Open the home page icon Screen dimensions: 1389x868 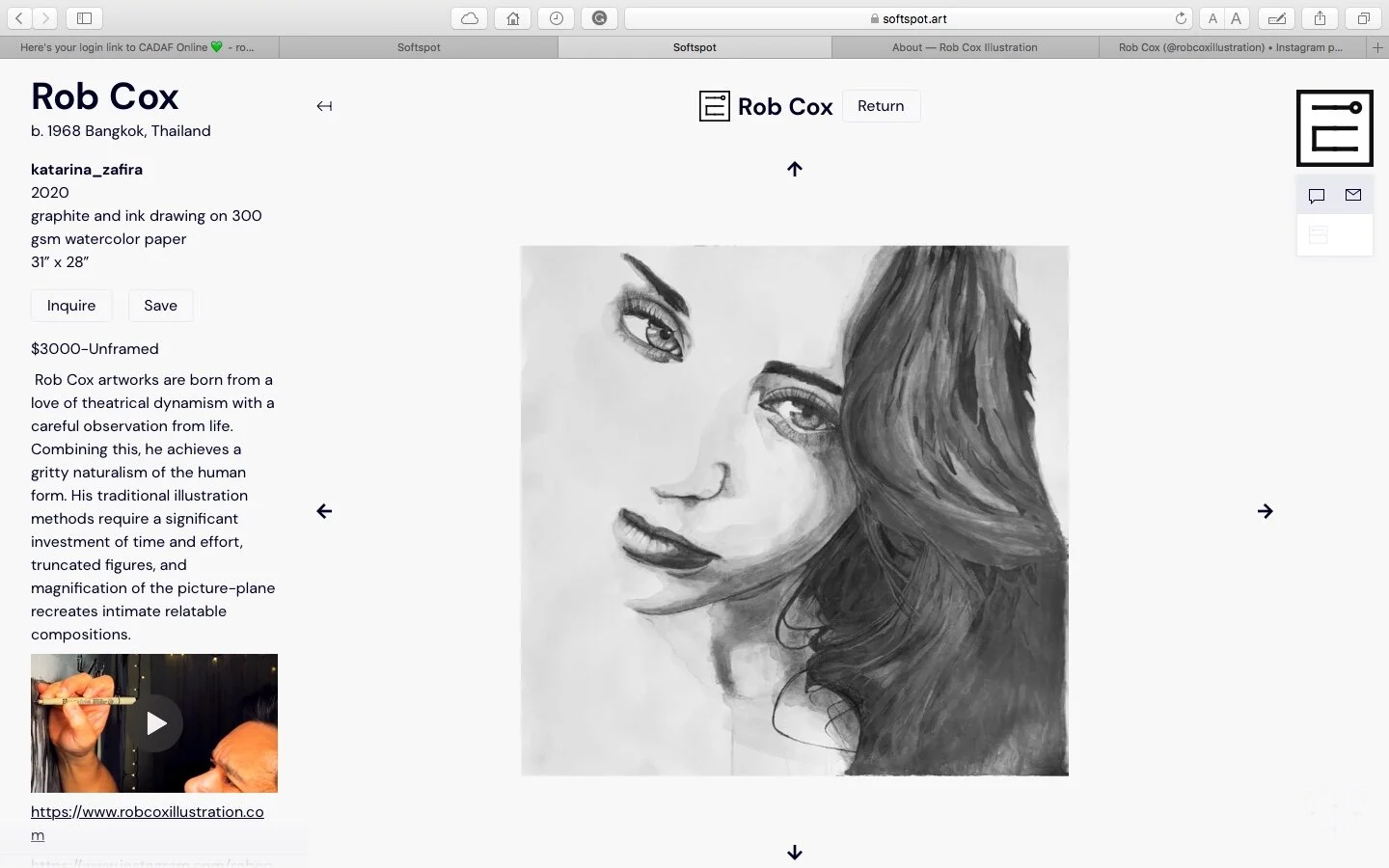click(512, 17)
